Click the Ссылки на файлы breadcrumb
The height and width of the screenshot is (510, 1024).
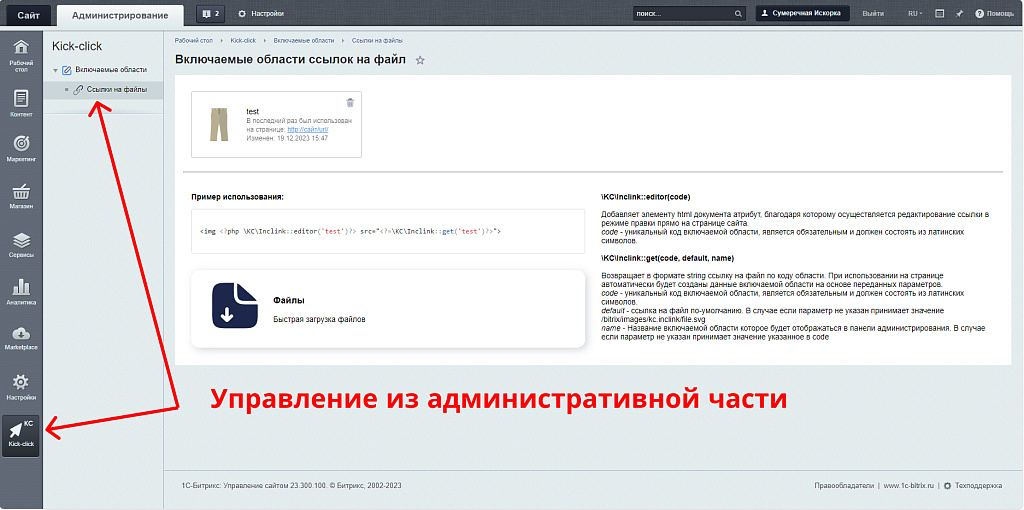coord(377,40)
